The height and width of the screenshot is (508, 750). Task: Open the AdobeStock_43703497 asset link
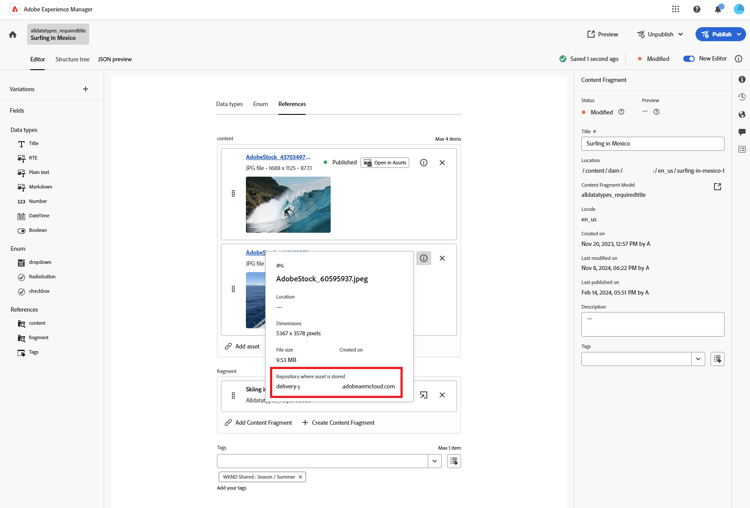coord(278,157)
